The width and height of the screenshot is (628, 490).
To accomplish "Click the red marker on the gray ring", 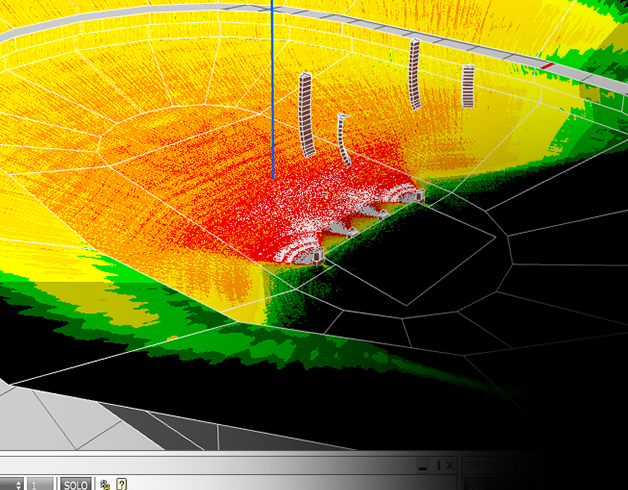I will pos(547,66).
